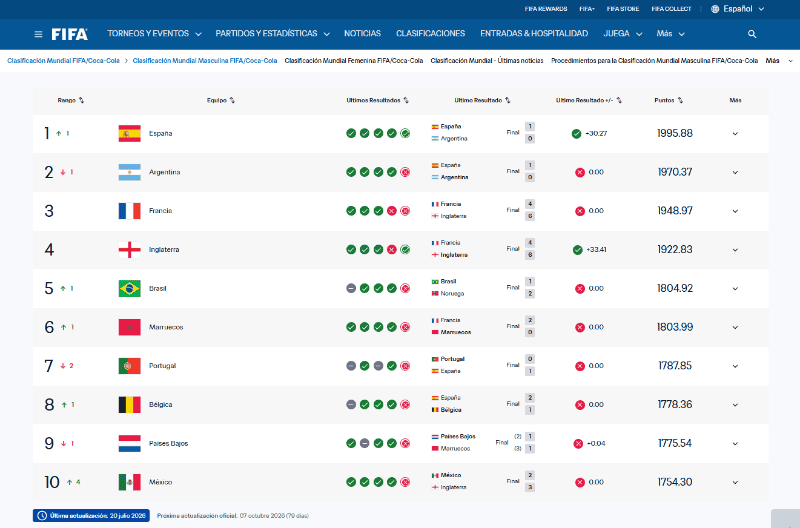The height and width of the screenshot is (528, 800).
Task: Sort by Equipo column arrows icon
Action: [232, 100]
